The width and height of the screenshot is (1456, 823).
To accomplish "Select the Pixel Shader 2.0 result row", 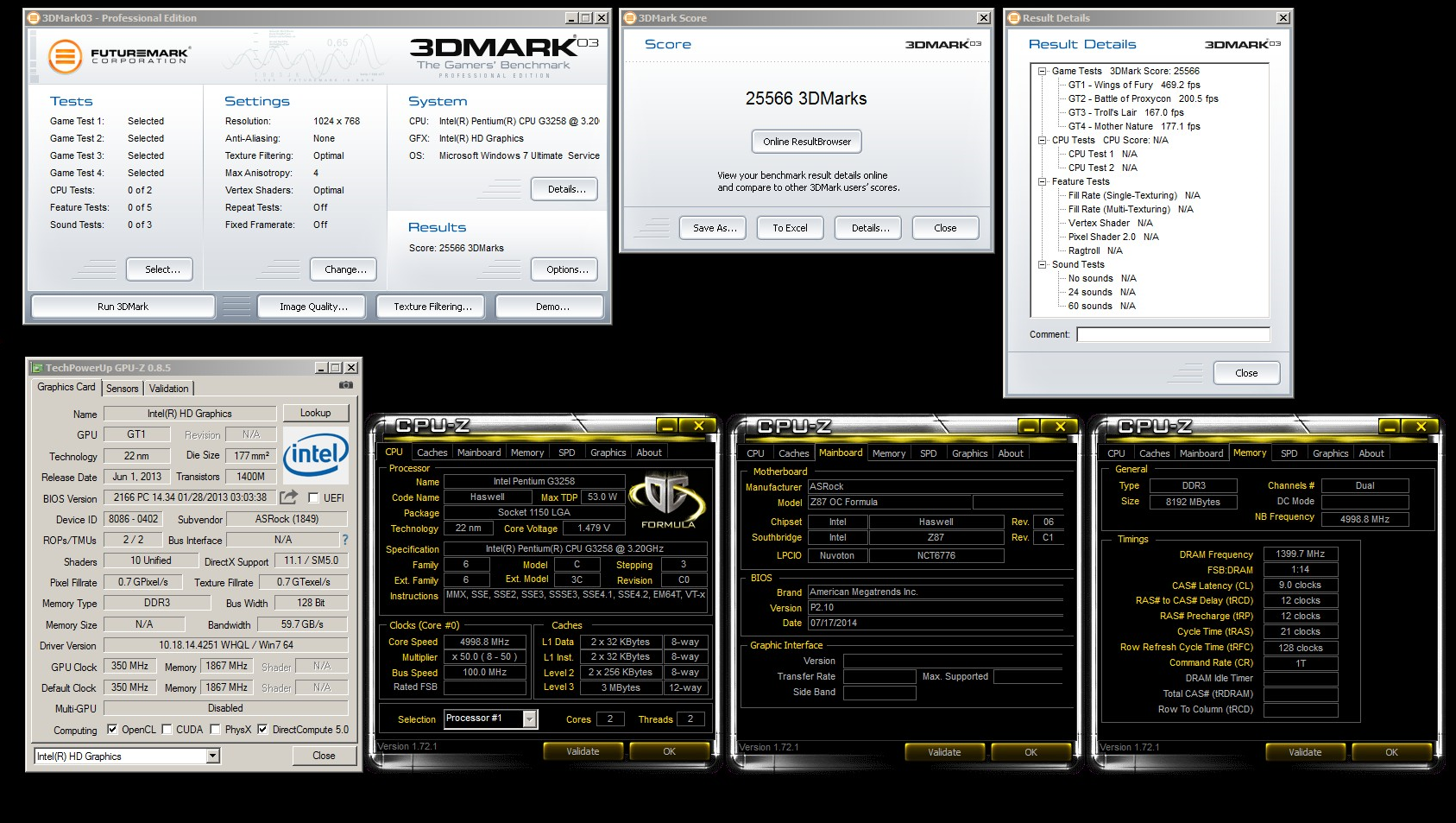I will [1113, 237].
